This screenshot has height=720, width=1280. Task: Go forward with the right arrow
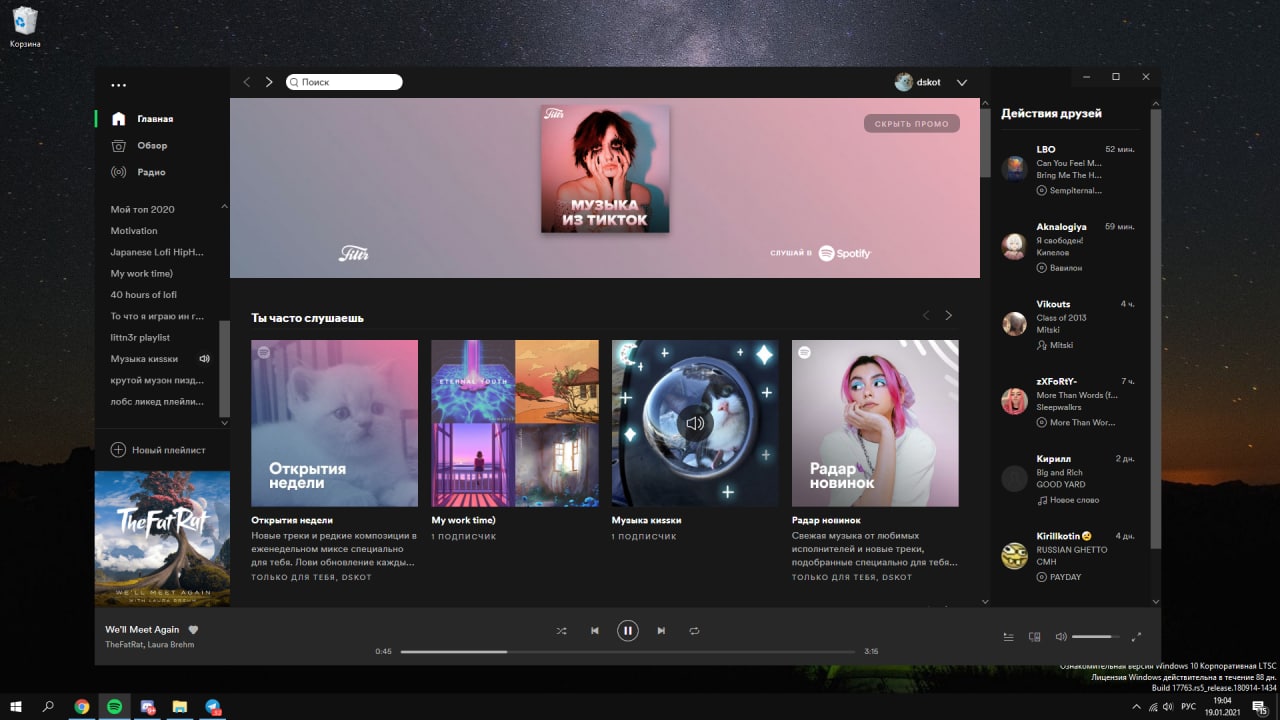coord(269,82)
